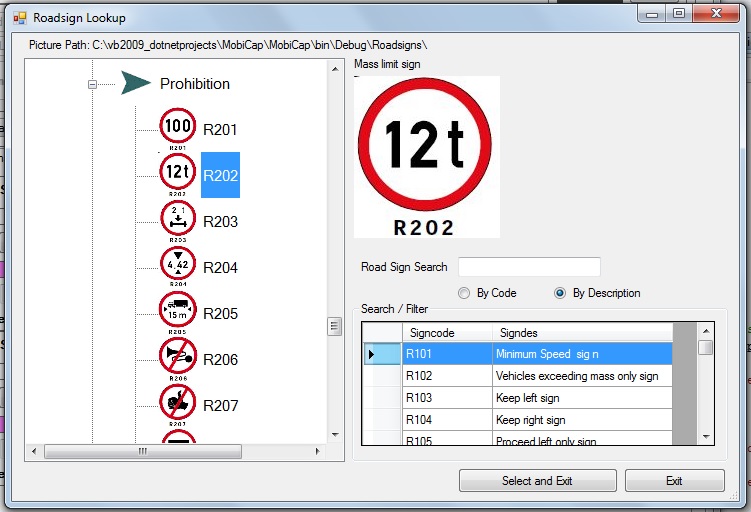Click the R205 15m length limit icon
The height and width of the screenshot is (512, 751).
click(177, 310)
